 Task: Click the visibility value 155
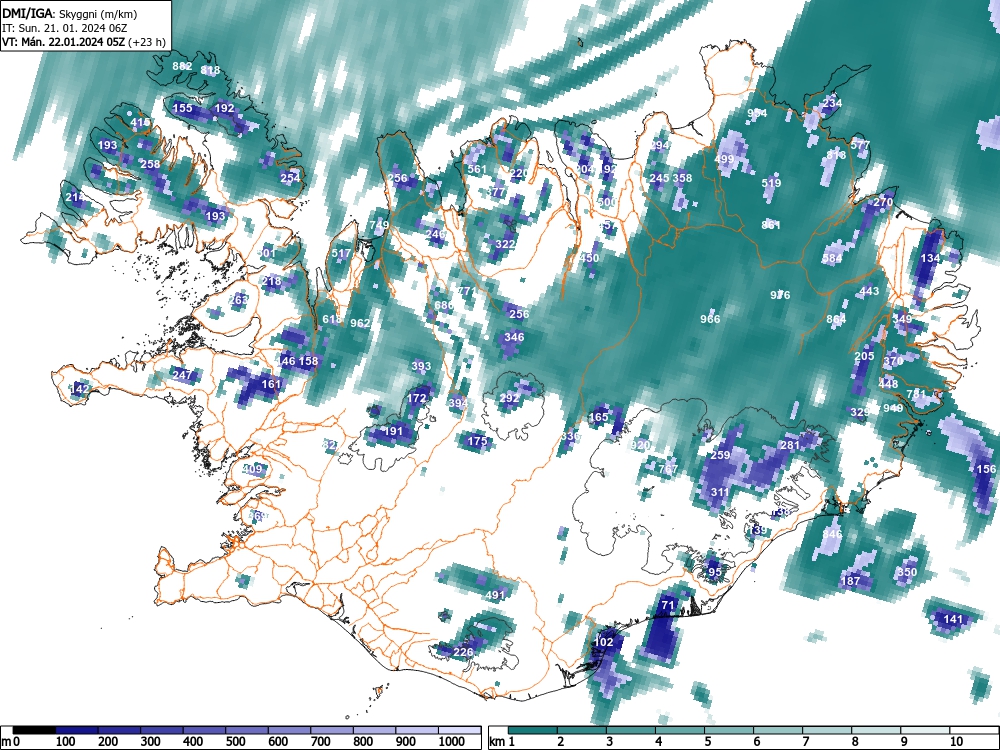point(182,108)
